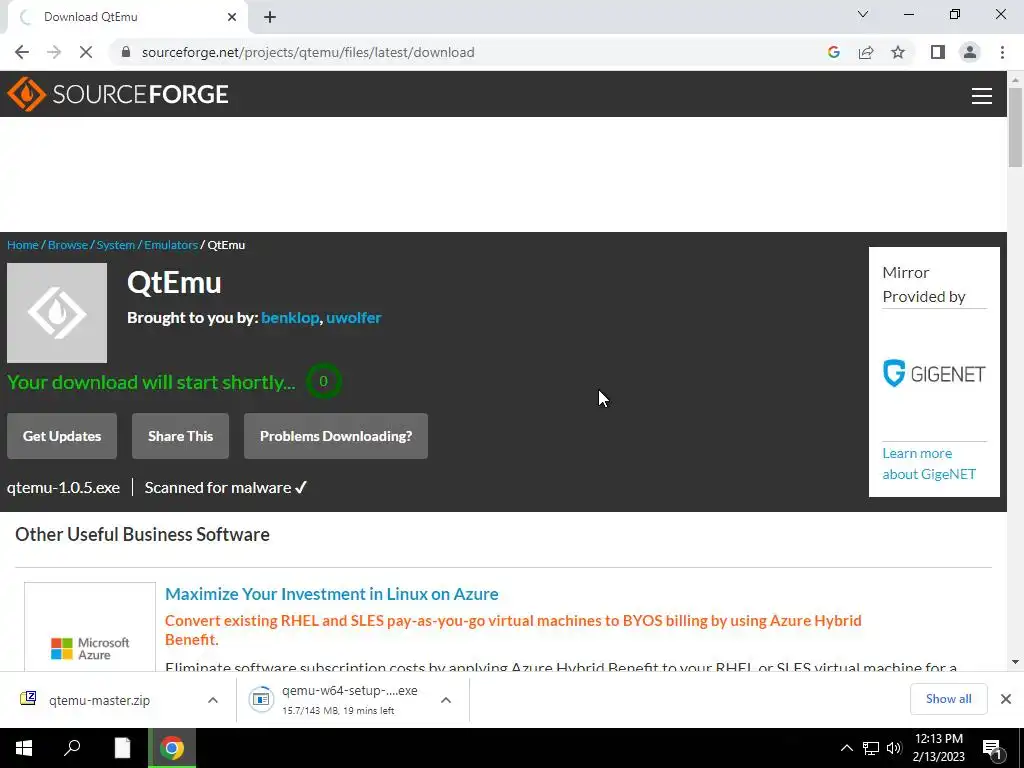Screen dimensions: 1024x768
Task: Click the taskbar clock showing 12:13 PM
Action: (938, 748)
